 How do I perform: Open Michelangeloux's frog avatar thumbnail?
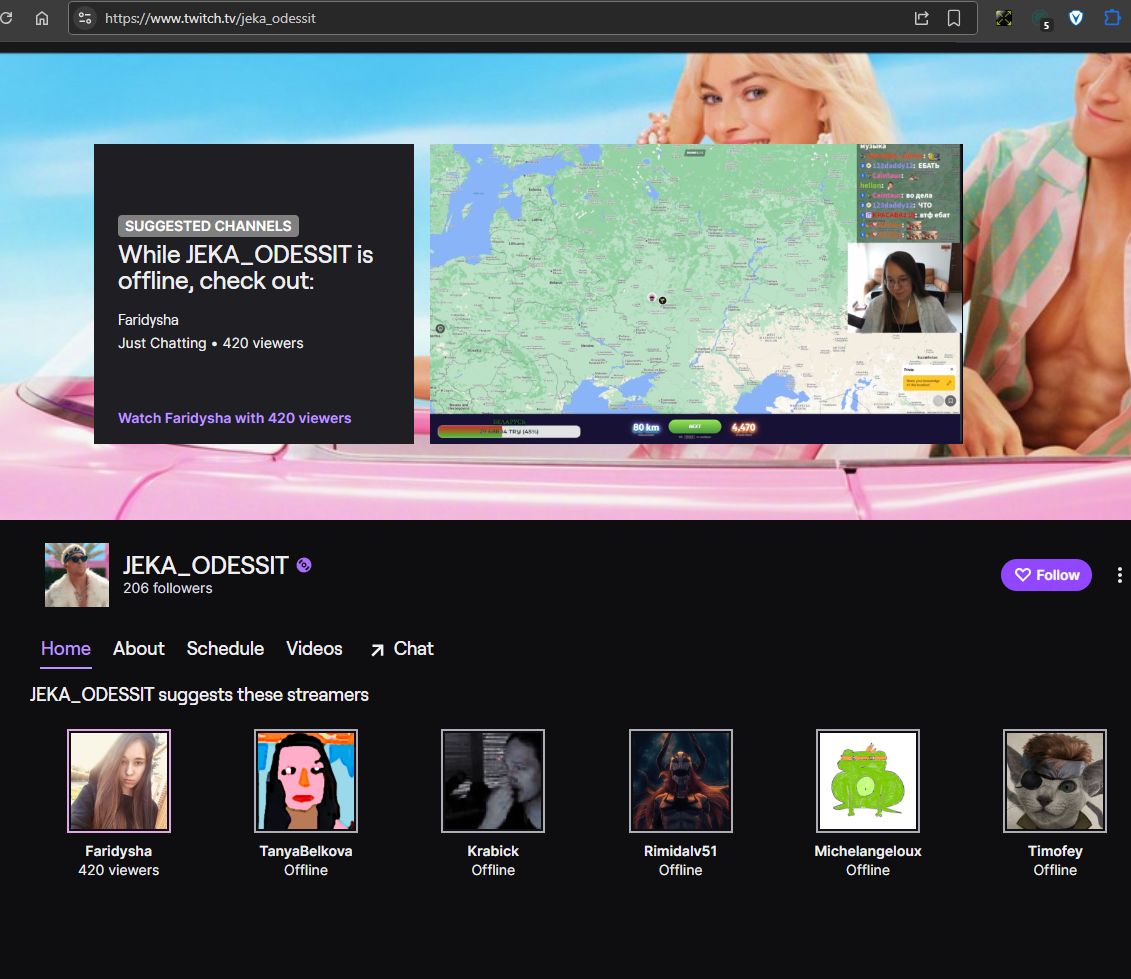tap(868, 781)
